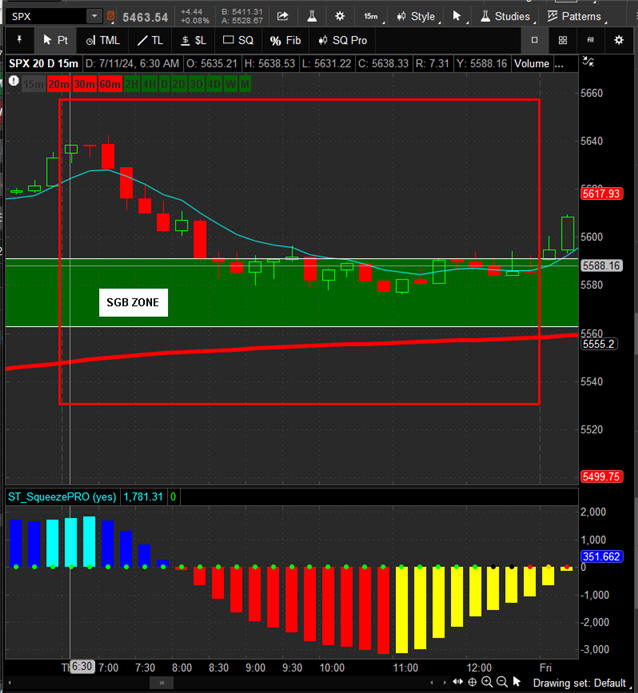Open the Drawing set: Default dropdown

click(581, 683)
